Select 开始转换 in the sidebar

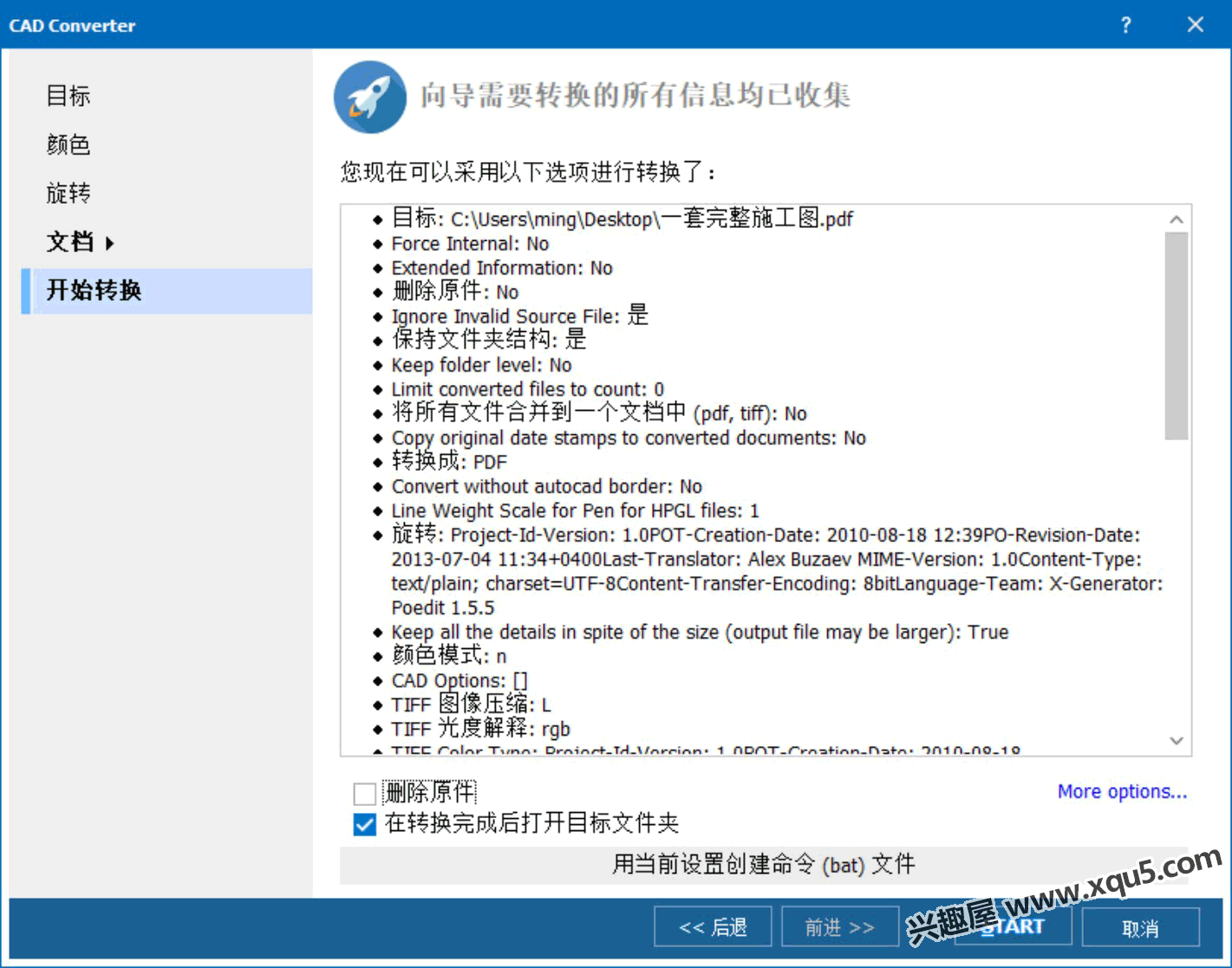94,290
